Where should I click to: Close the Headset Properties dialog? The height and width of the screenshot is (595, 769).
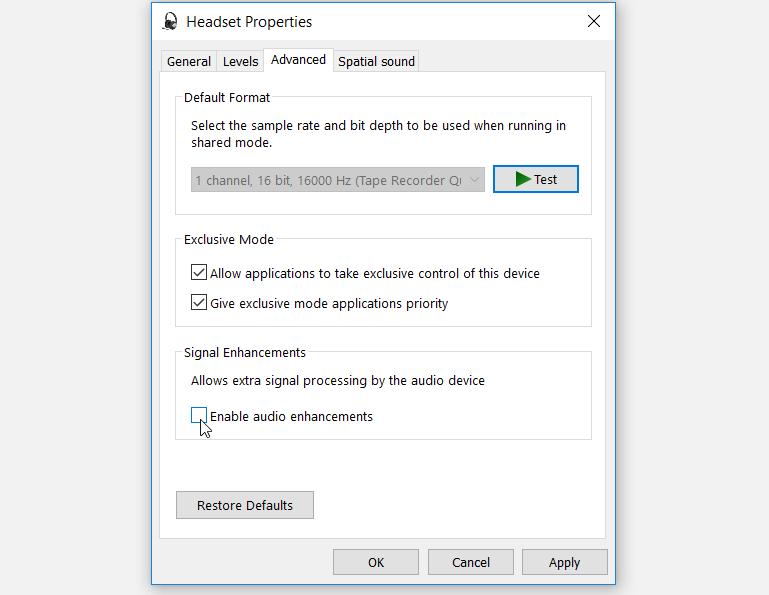point(593,21)
